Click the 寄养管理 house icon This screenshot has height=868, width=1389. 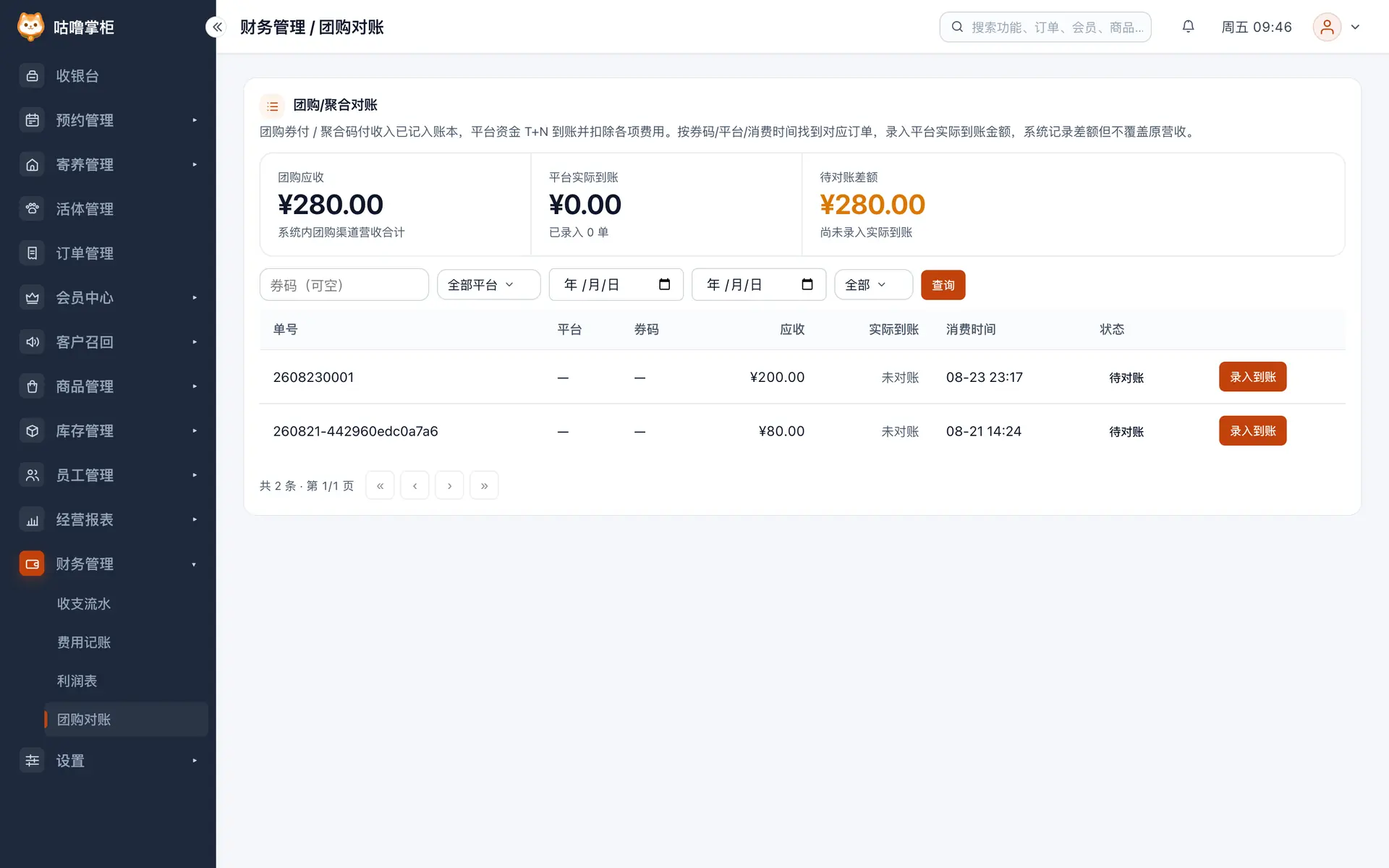pyautogui.click(x=32, y=164)
